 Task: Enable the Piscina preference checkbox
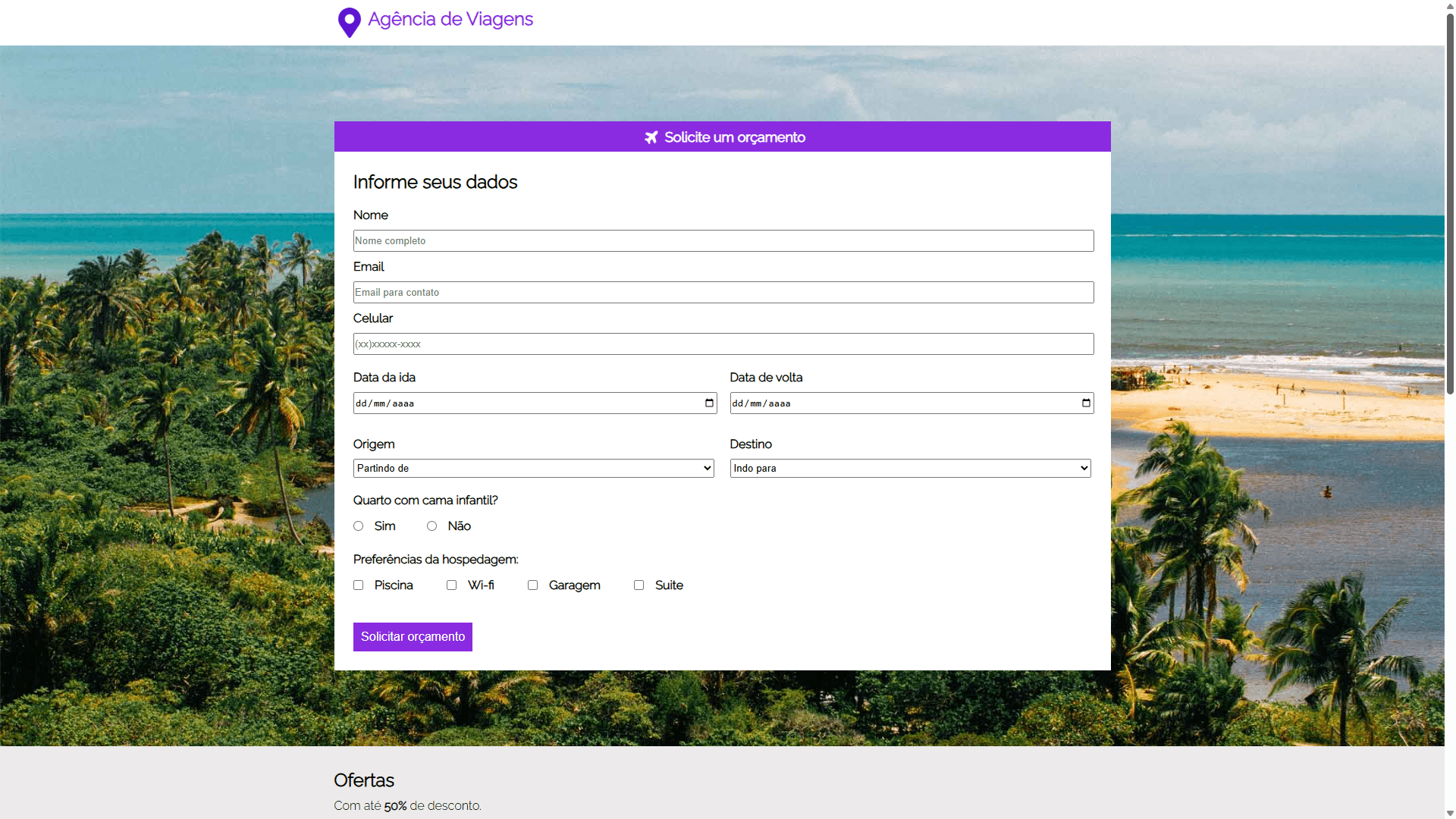[x=359, y=585]
